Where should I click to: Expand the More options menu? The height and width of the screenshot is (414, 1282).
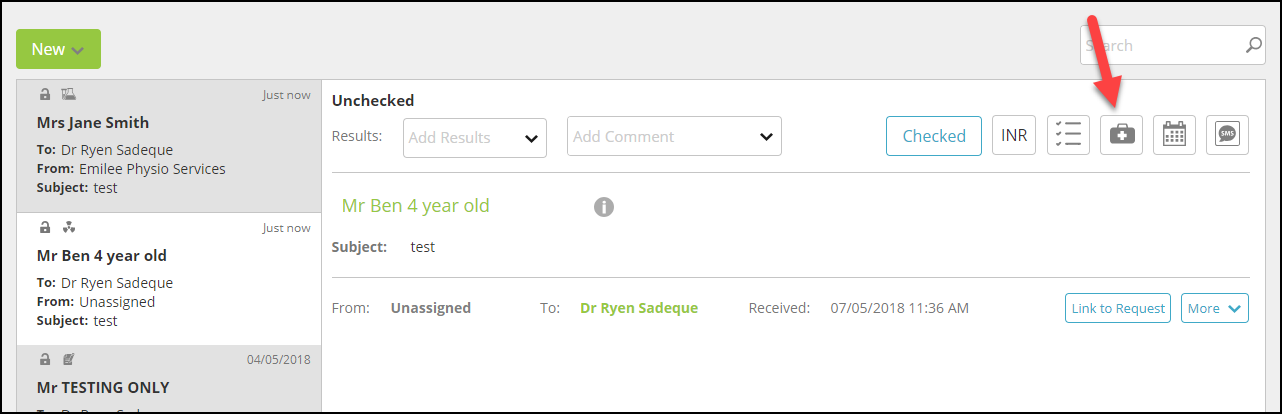[1215, 308]
